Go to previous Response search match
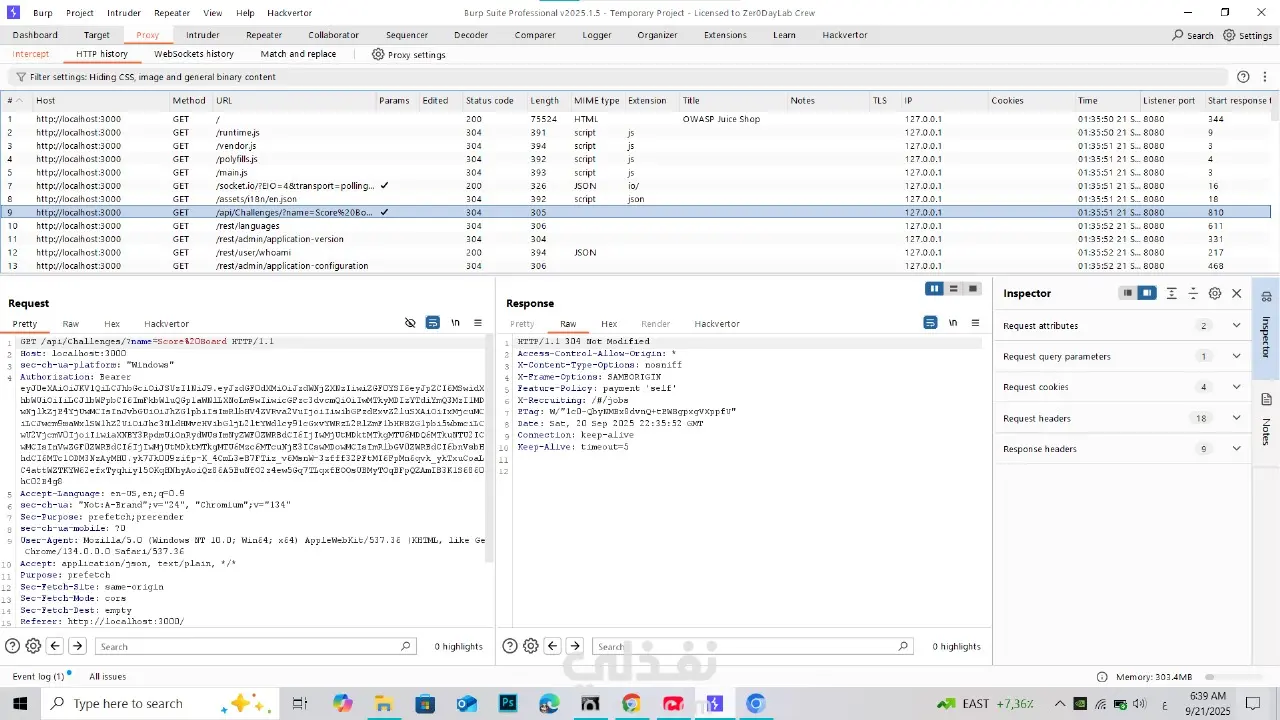This screenshot has height=720, width=1280. click(552, 646)
